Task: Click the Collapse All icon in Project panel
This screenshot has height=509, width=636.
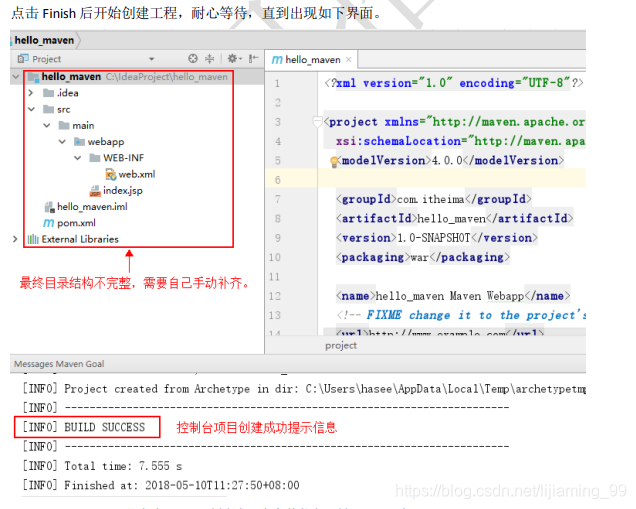Action: pos(209,59)
